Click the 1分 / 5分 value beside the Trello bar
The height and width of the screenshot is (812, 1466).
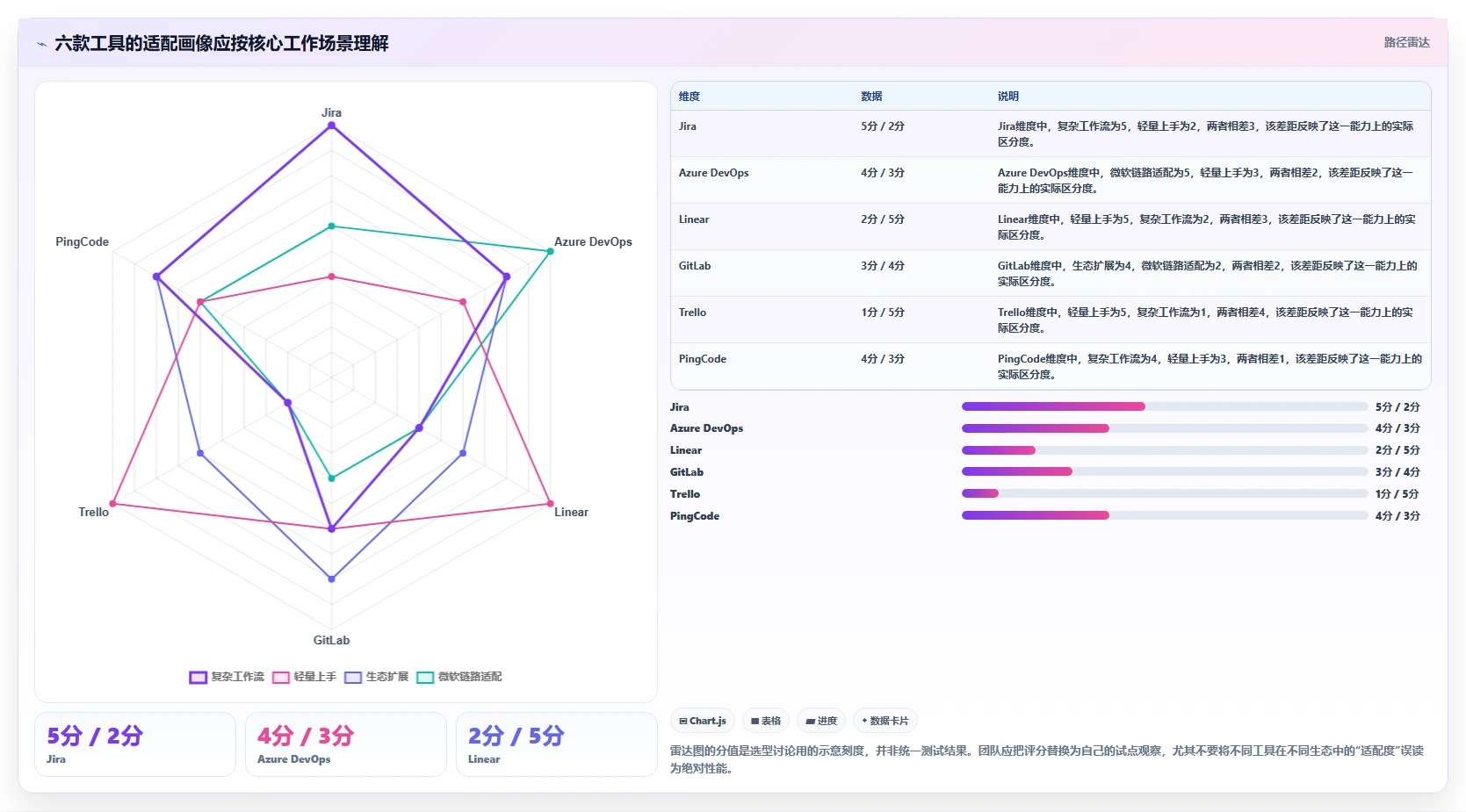(x=1397, y=494)
